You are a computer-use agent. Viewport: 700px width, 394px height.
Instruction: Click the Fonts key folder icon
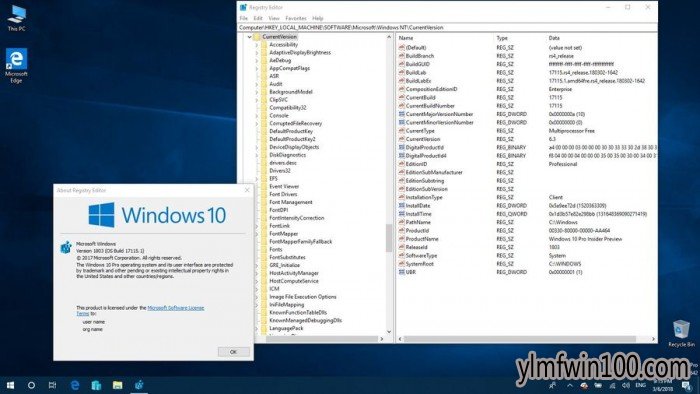point(264,249)
